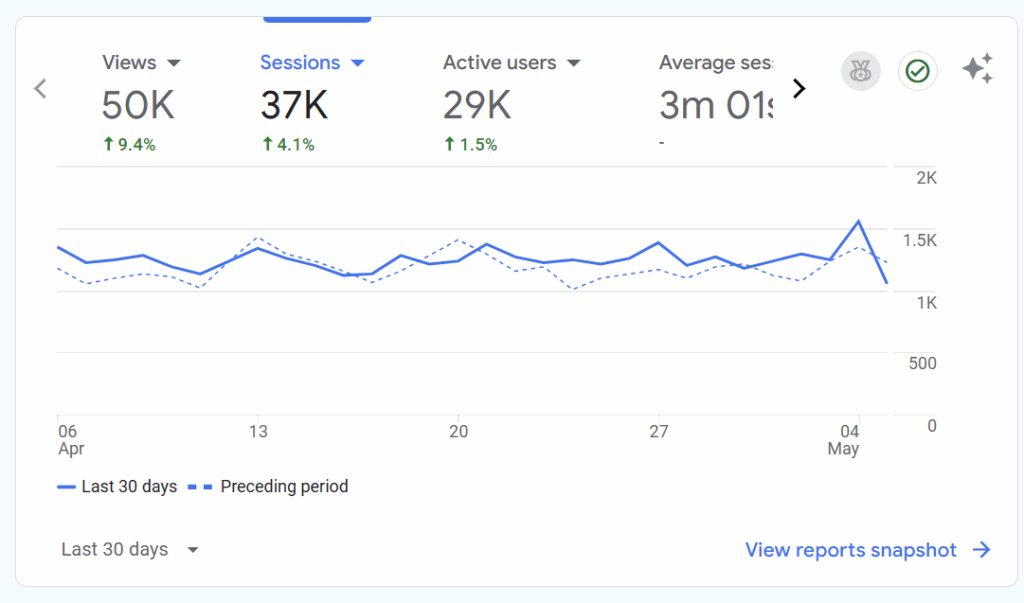Open the Last 30 days date range dropdown
The width and height of the screenshot is (1024, 603).
[130, 550]
